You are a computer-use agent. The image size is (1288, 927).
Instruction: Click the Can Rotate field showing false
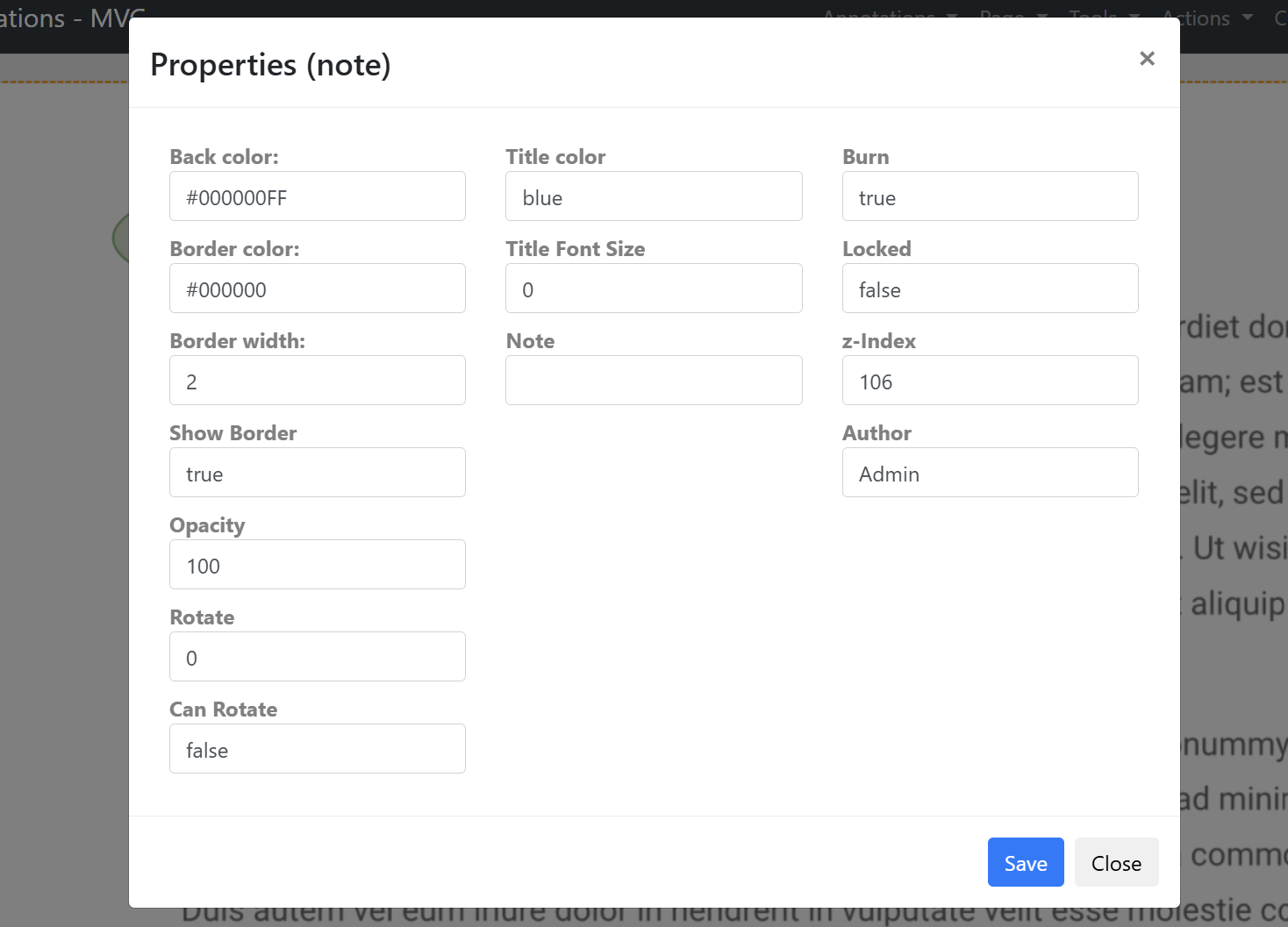[317, 749]
